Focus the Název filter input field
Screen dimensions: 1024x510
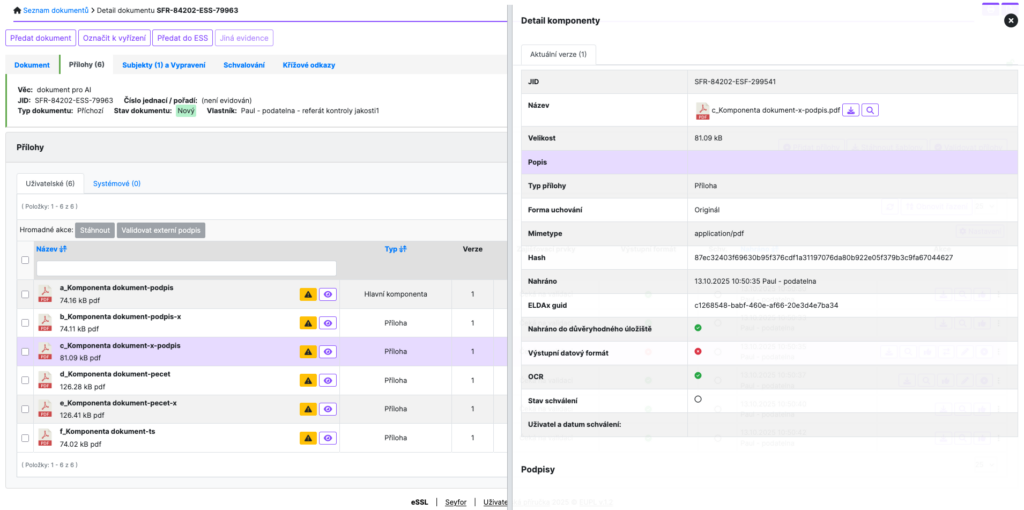[187, 268]
